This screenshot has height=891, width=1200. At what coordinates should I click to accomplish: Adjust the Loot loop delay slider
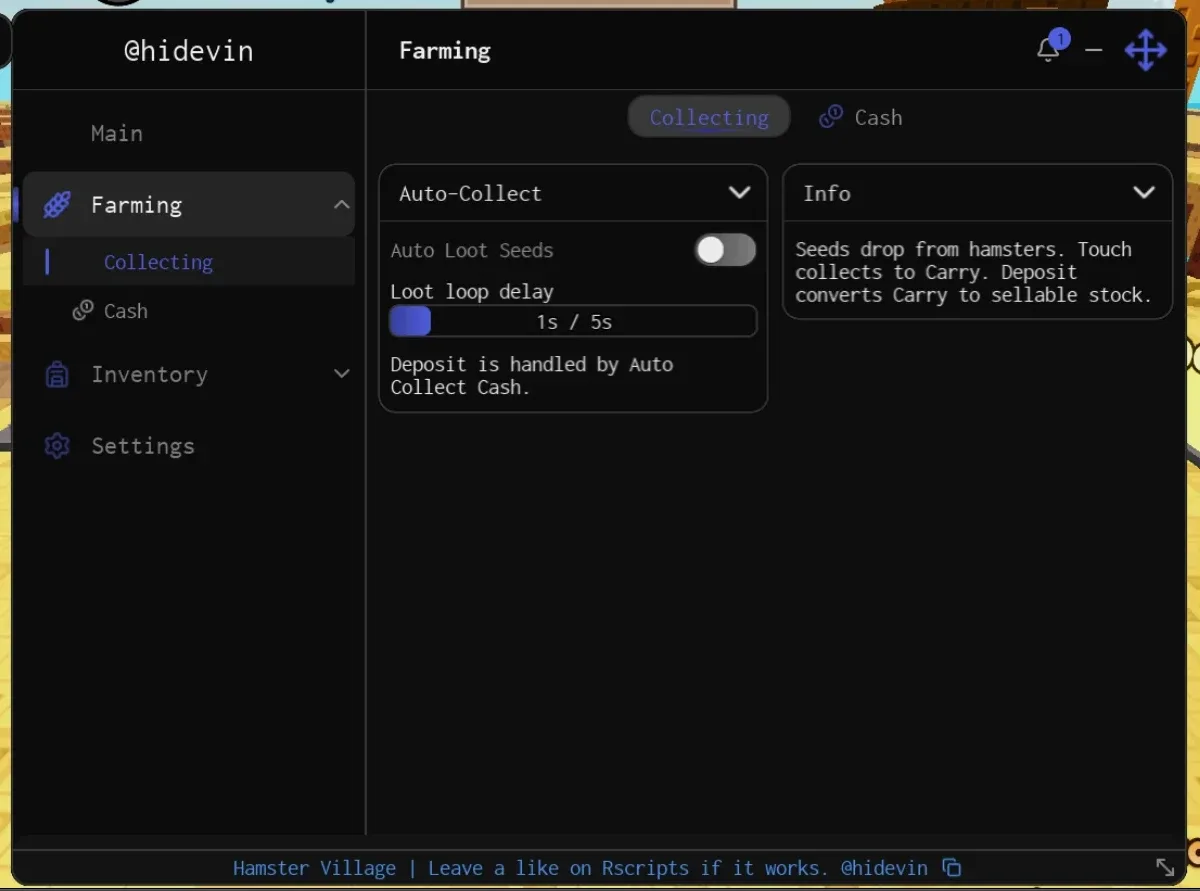[x=573, y=322]
